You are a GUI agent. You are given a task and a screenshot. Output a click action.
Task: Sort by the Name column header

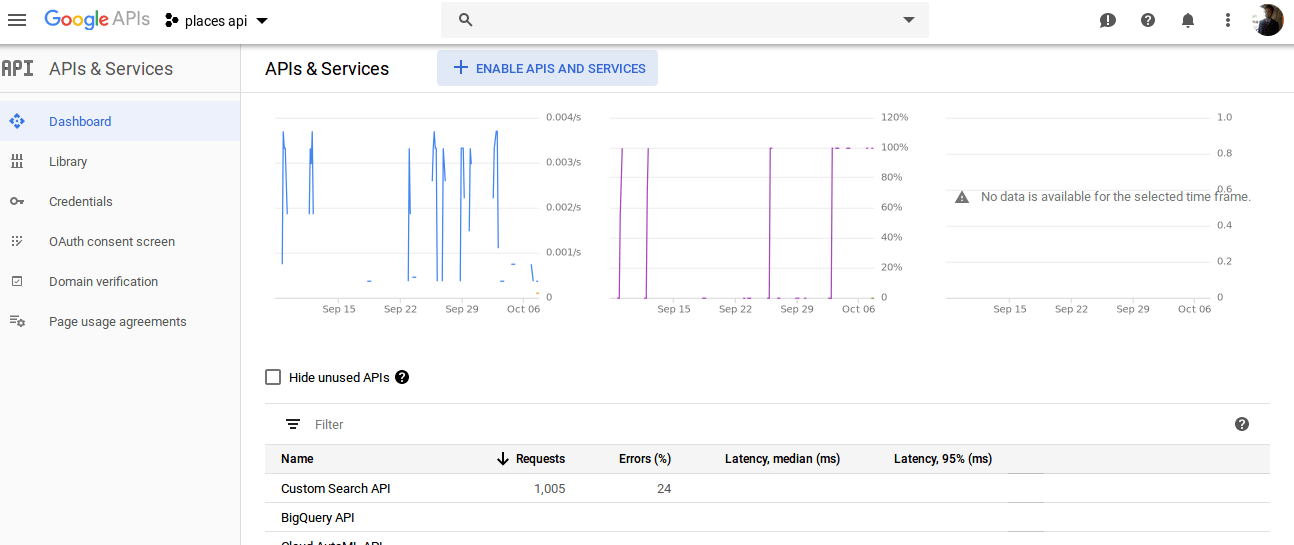pyautogui.click(x=297, y=459)
